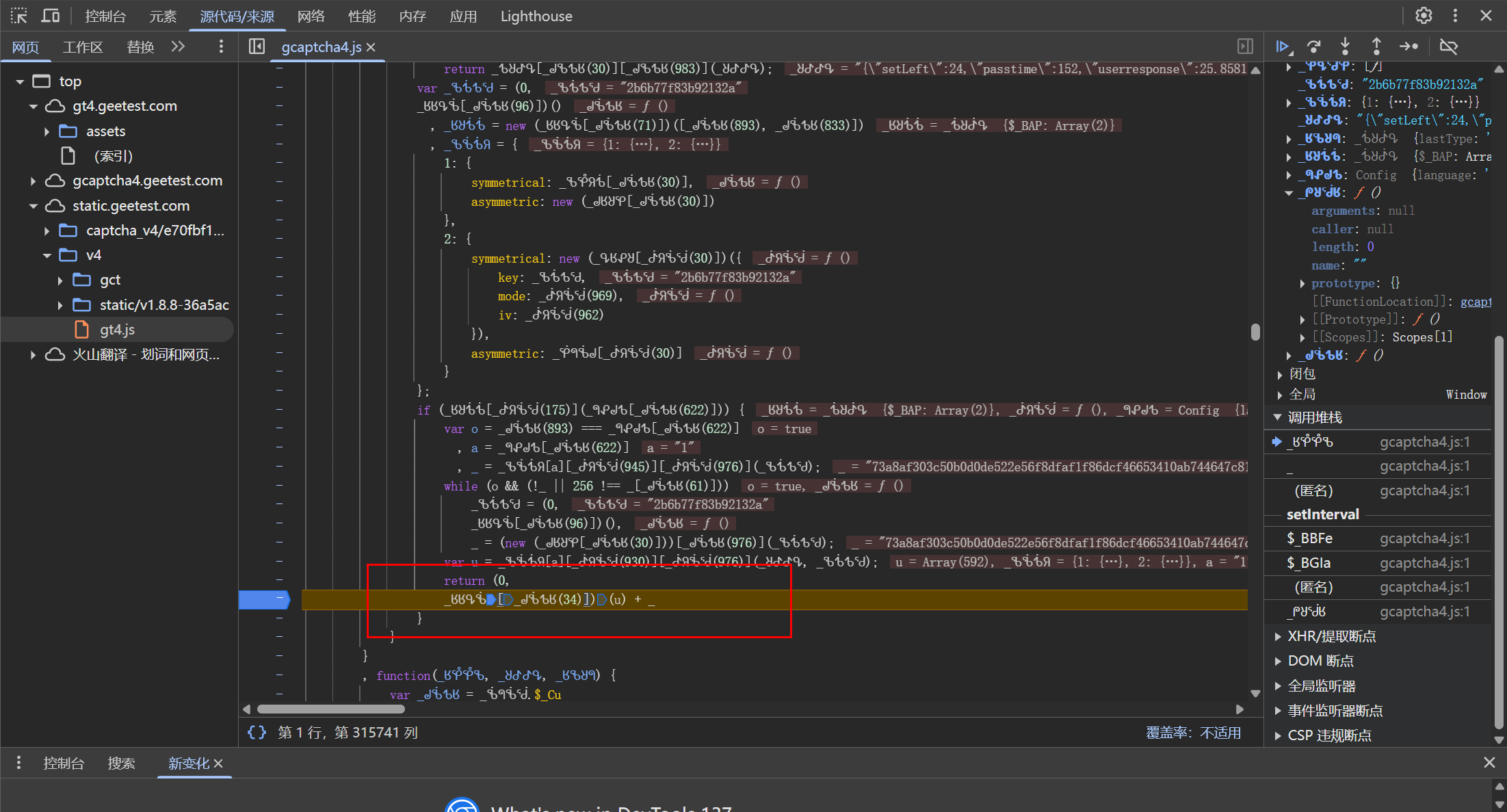Select the $_BBFe call stack frame
1507x812 pixels.
click(x=1378, y=538)
